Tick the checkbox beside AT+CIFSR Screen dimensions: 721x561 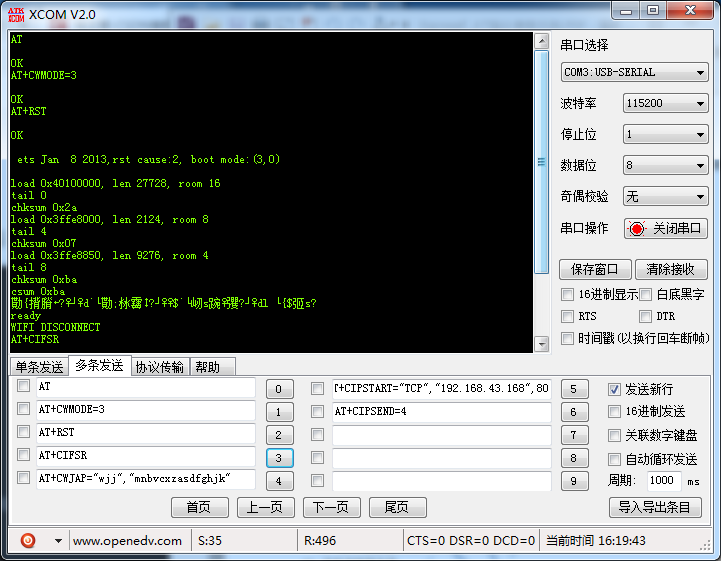pyautogui.click(x=23, y=454)
